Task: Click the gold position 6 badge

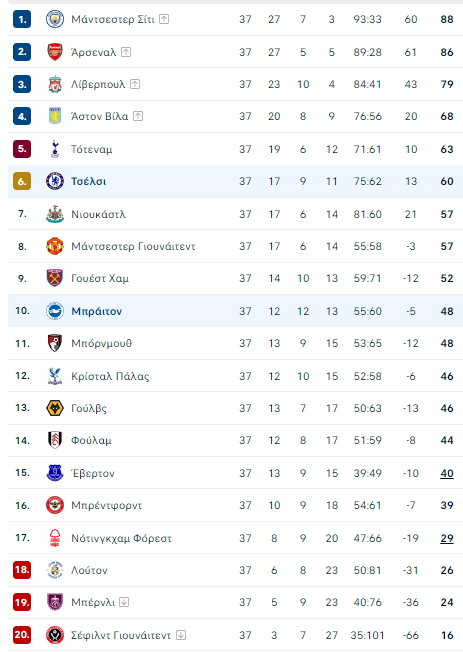Action: click(22, 181)
